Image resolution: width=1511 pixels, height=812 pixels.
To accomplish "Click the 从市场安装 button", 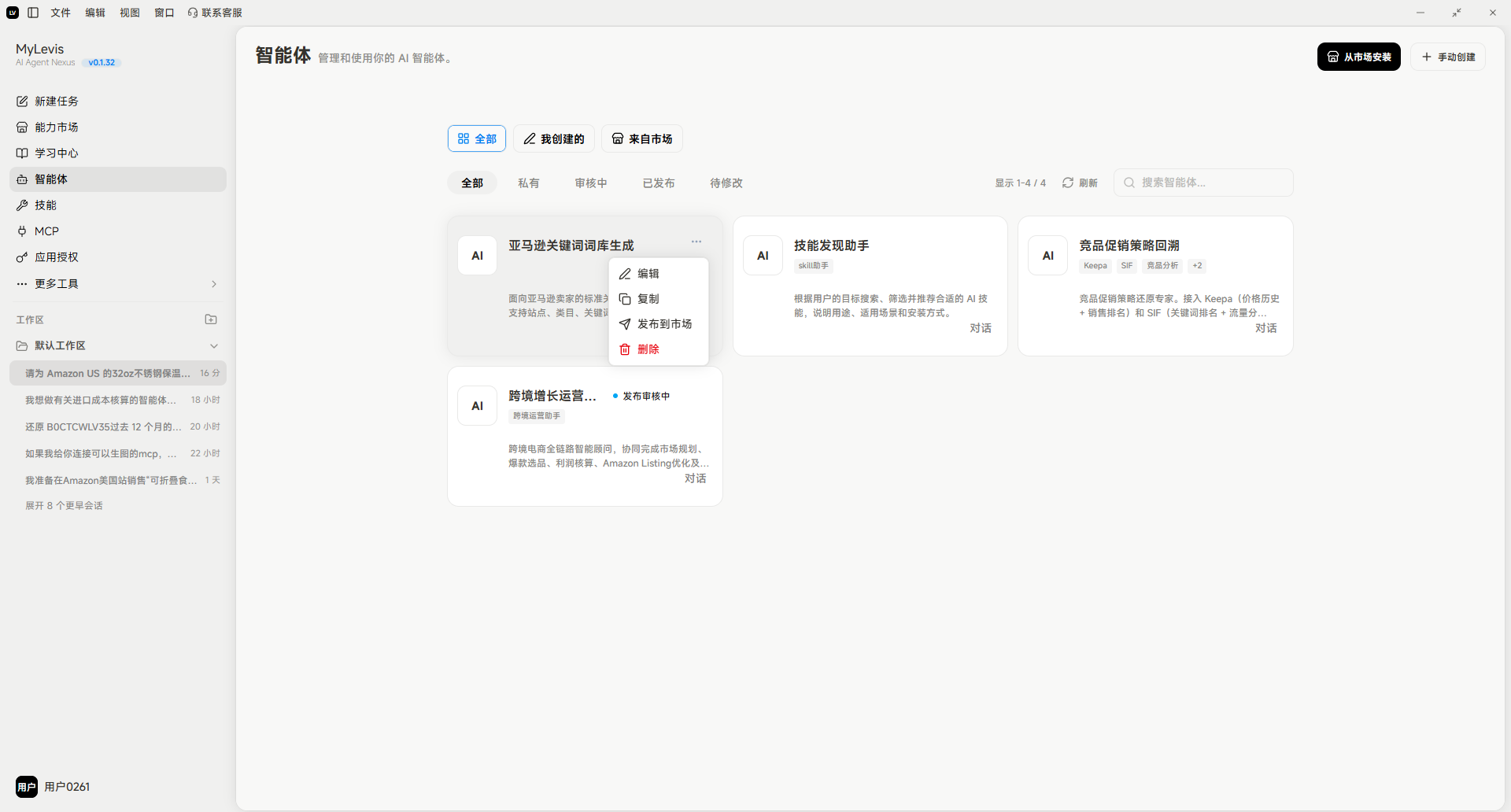I will click(x=1359, y=57).
